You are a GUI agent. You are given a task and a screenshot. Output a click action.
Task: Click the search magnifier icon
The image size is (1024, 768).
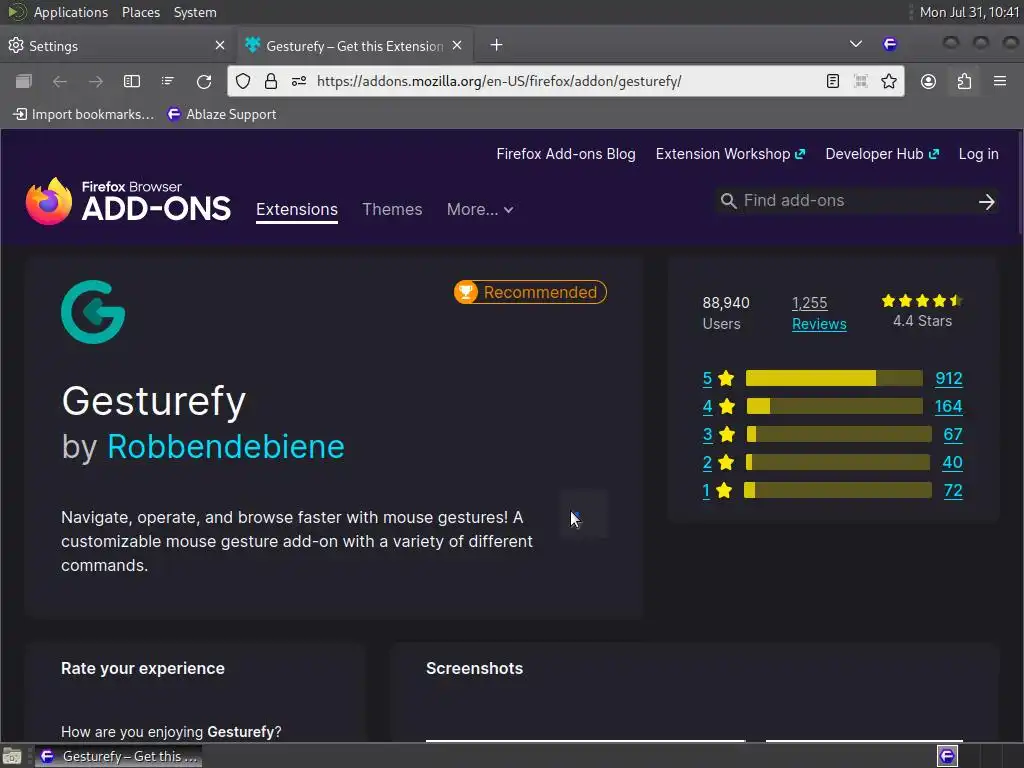[728, 201]
